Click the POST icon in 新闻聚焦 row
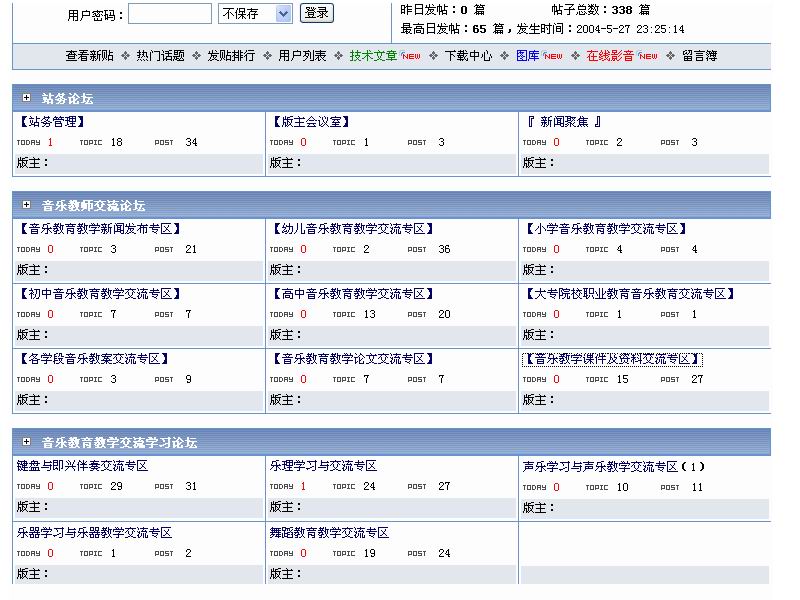 (x=670, y=142)
